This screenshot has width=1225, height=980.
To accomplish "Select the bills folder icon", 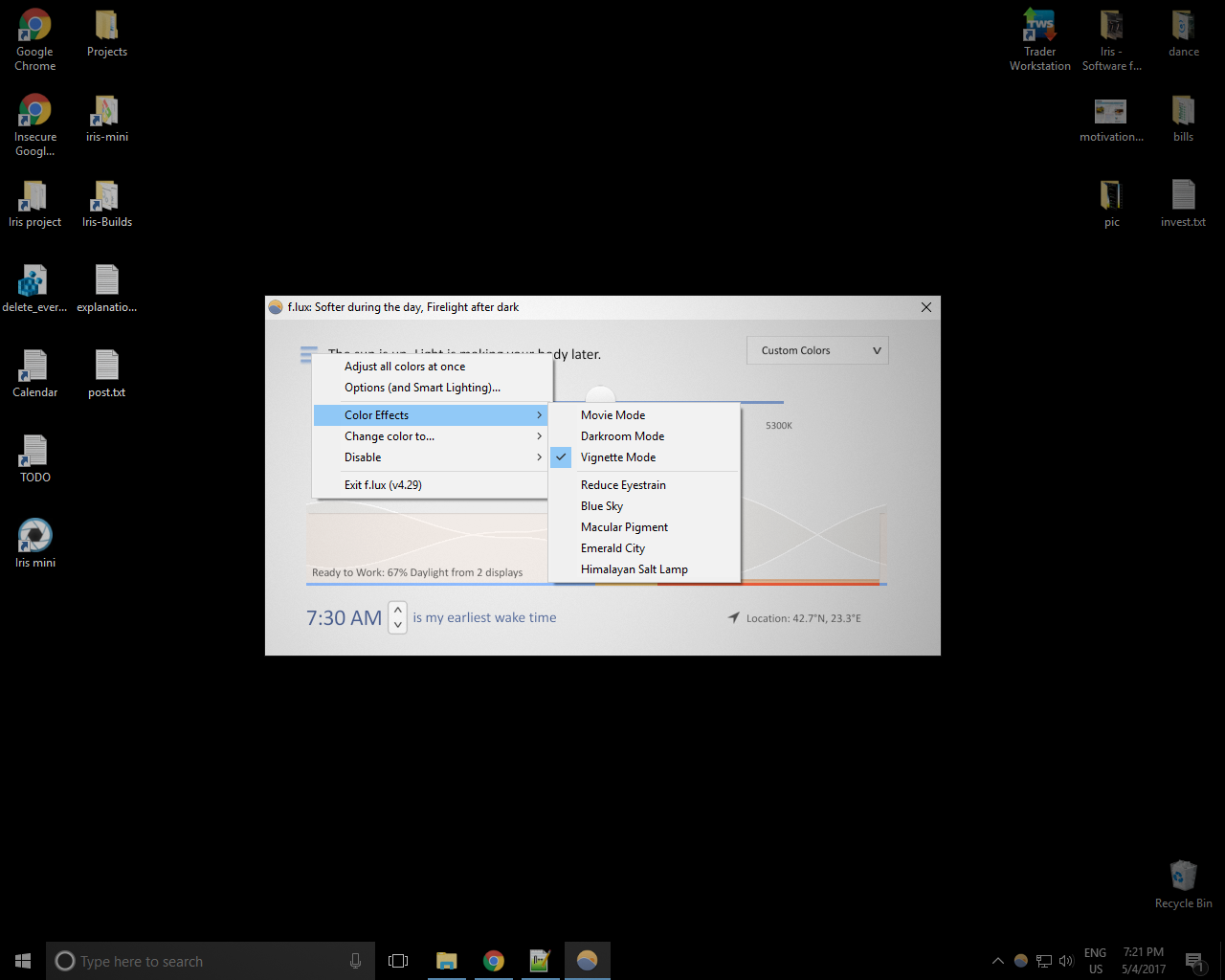I will coord(1184,120).
